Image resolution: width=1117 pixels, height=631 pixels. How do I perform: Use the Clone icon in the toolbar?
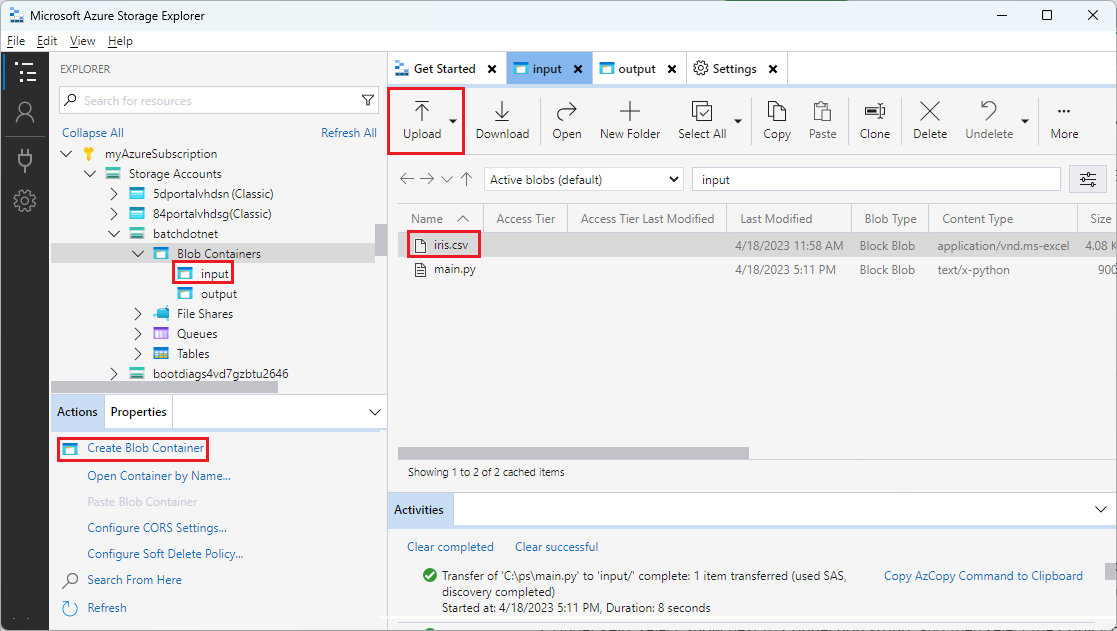[x=874, y=120]
